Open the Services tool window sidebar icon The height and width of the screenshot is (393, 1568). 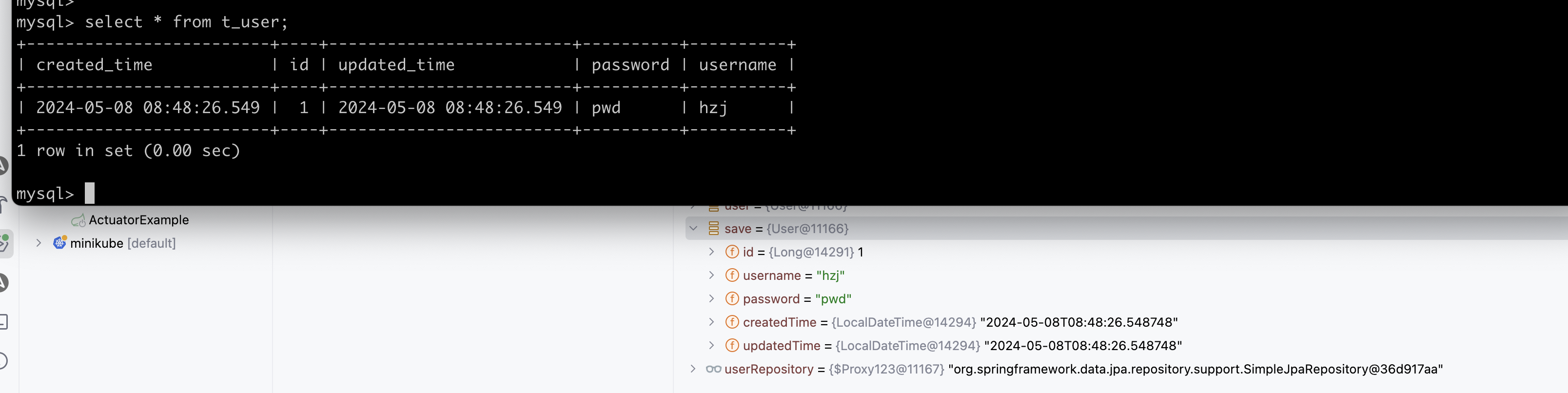tap(4, 243)
